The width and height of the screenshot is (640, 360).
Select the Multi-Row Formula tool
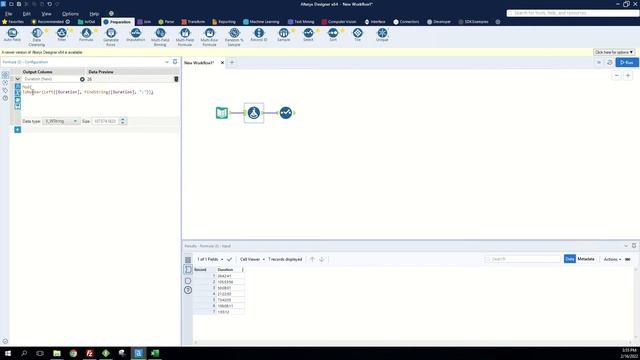(x=209, y=37)
